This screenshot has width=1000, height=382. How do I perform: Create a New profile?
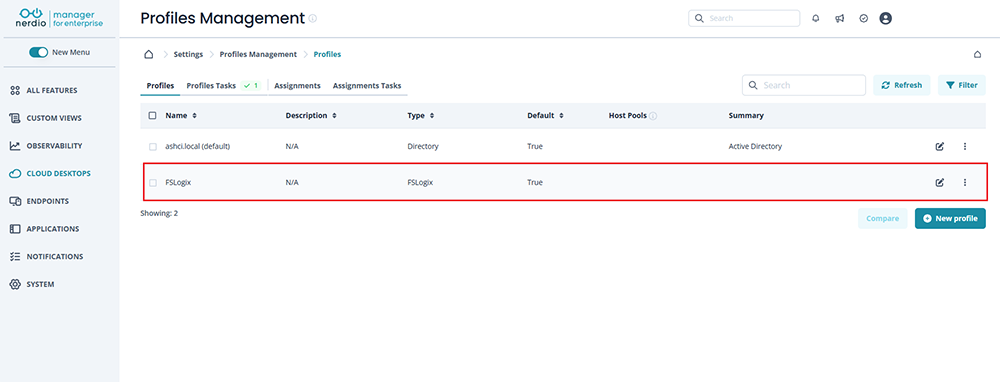(950, 219)
